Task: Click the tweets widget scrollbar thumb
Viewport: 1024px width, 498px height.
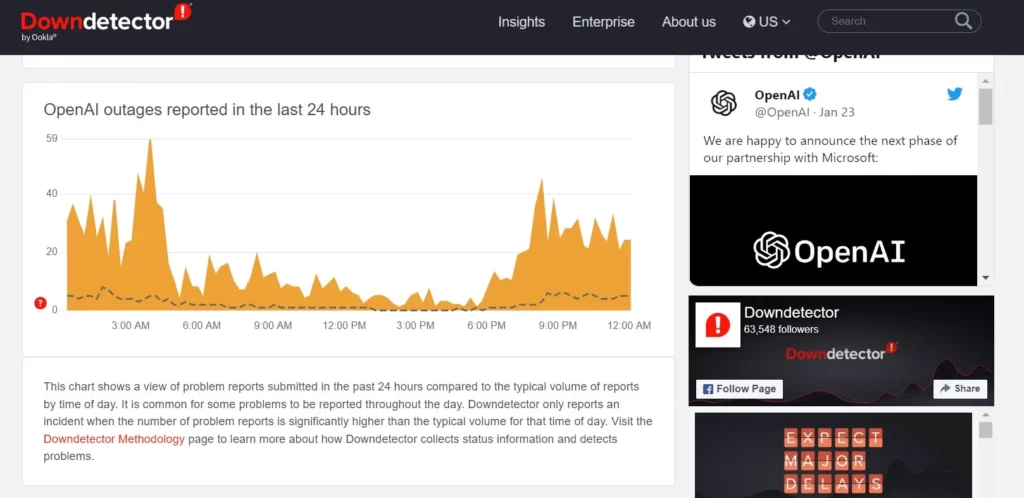Action: point(985,106)
